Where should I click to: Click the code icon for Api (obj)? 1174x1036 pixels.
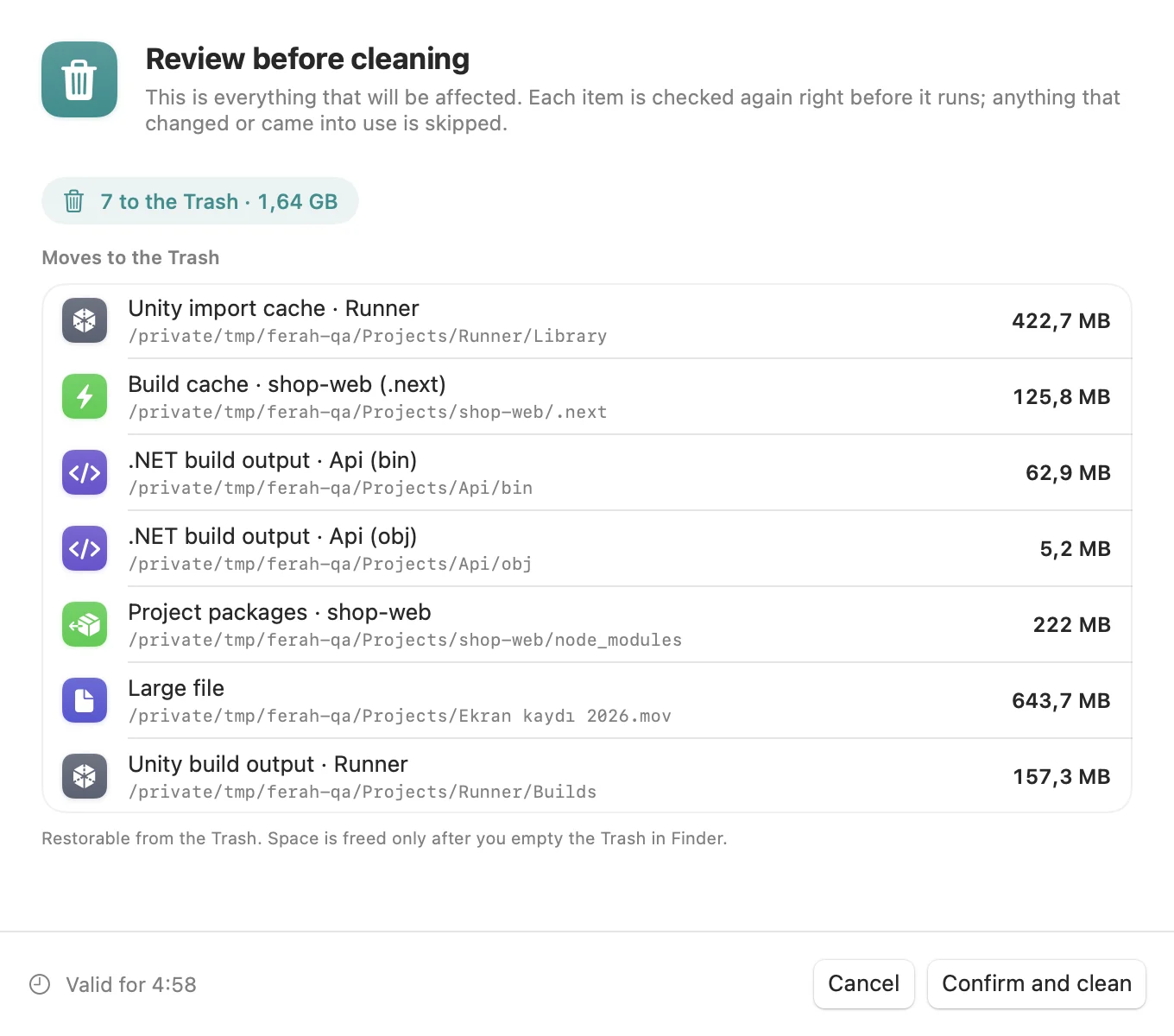coord(85,548)
